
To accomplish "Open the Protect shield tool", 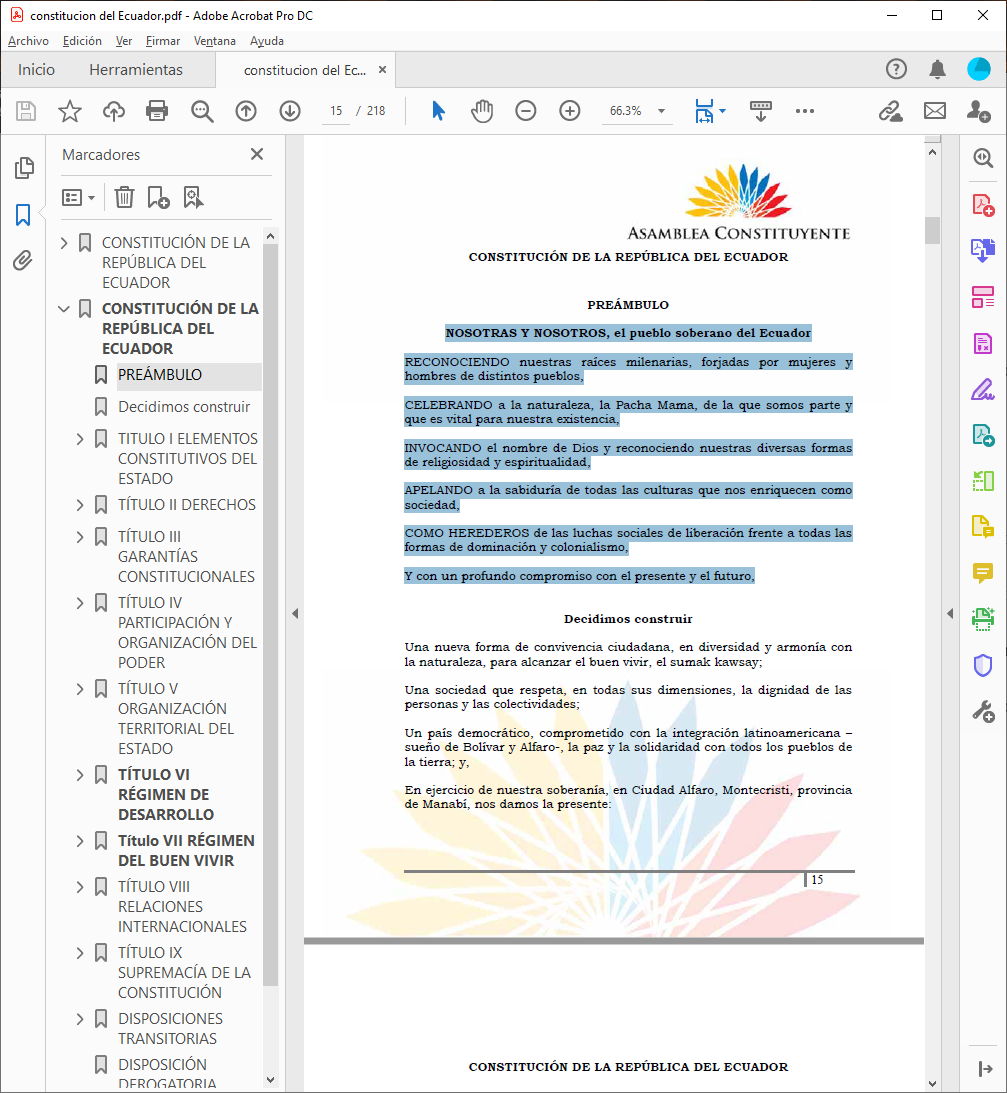I will (983, 665).
